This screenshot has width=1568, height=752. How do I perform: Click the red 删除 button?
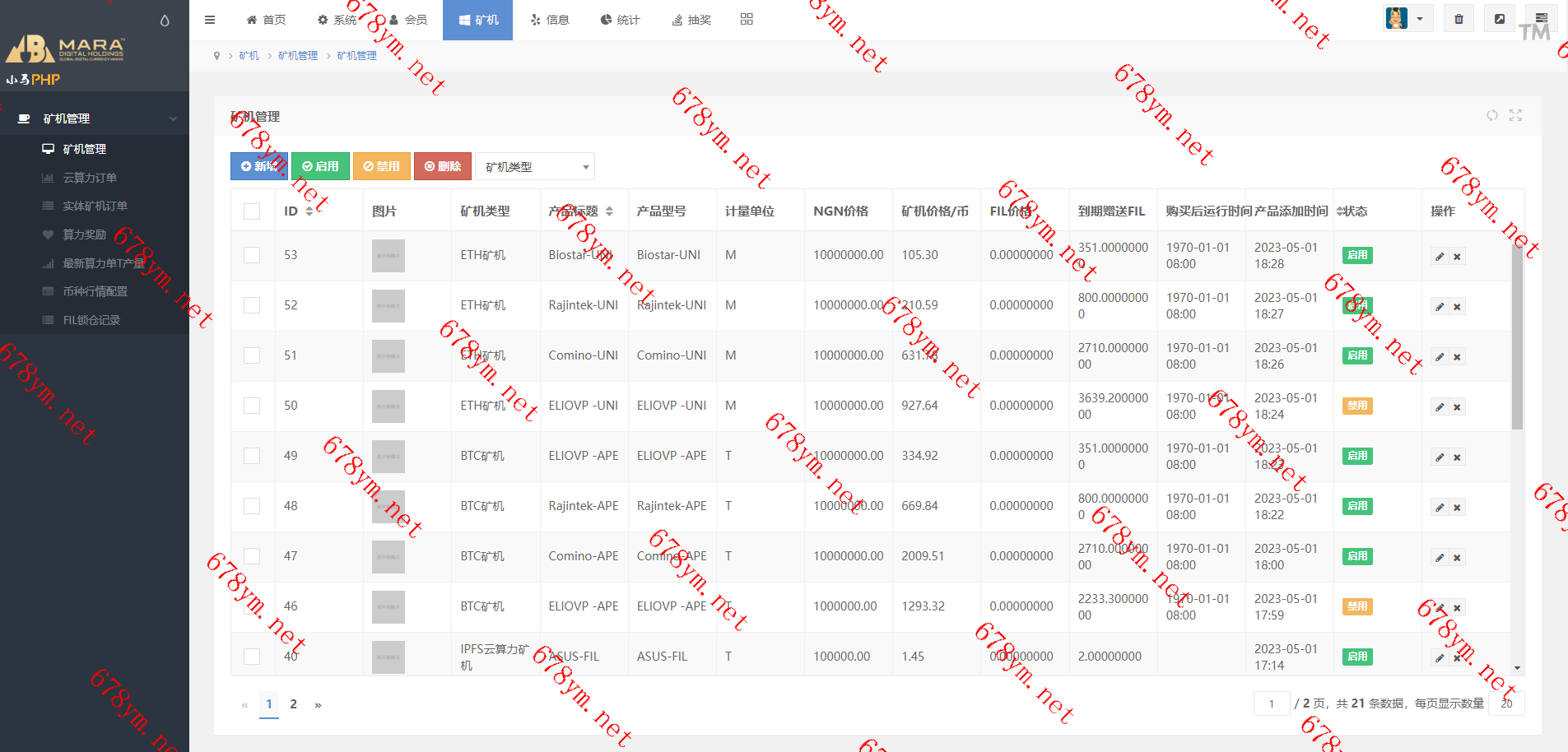click(x=443, y=166)
